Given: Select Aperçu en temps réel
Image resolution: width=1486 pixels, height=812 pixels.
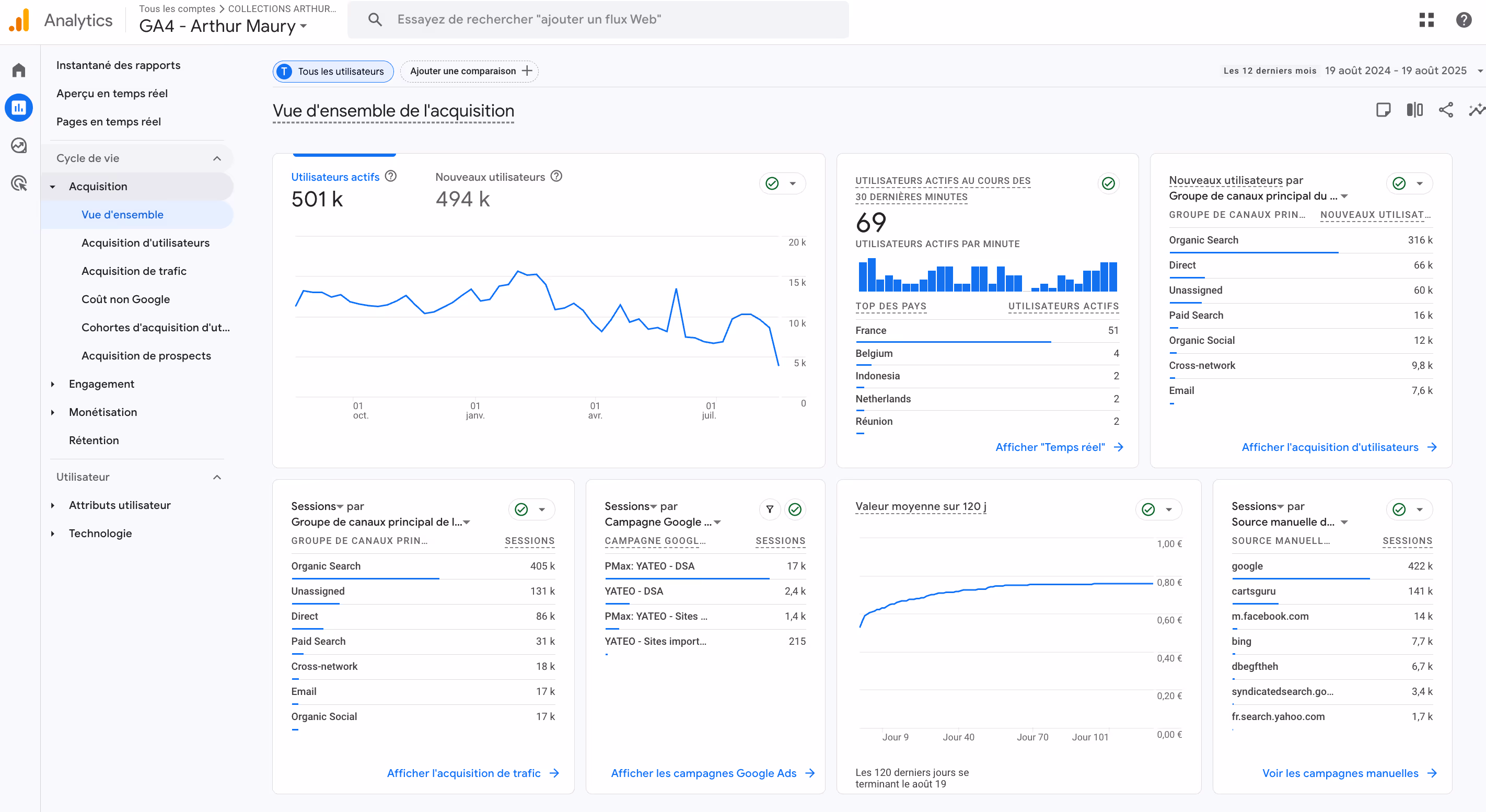Looking at the screenshot, I should point(112,94).
